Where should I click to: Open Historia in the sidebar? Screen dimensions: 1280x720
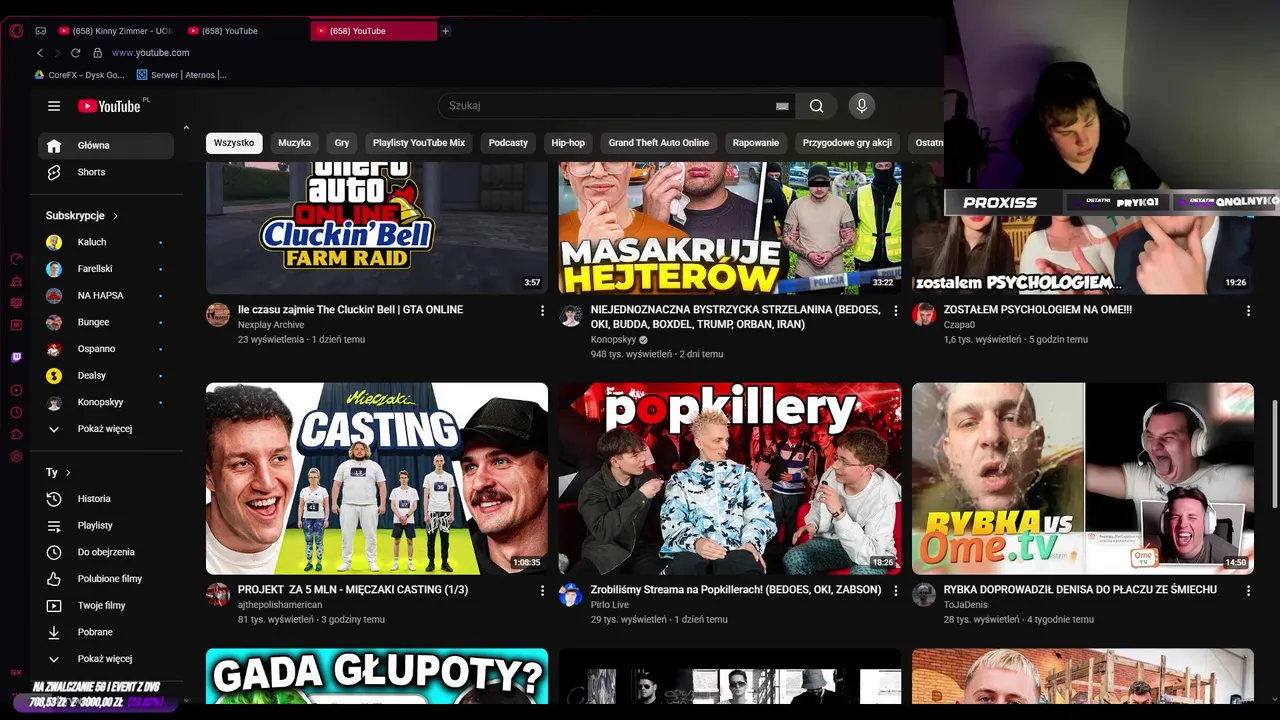click(x=106, y=499)
